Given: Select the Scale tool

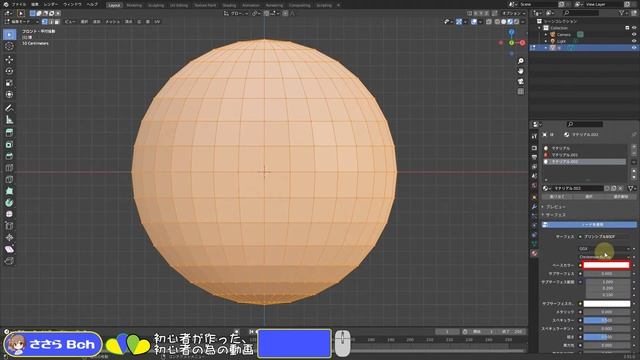Looking at the screenshot, I should 9,83.
